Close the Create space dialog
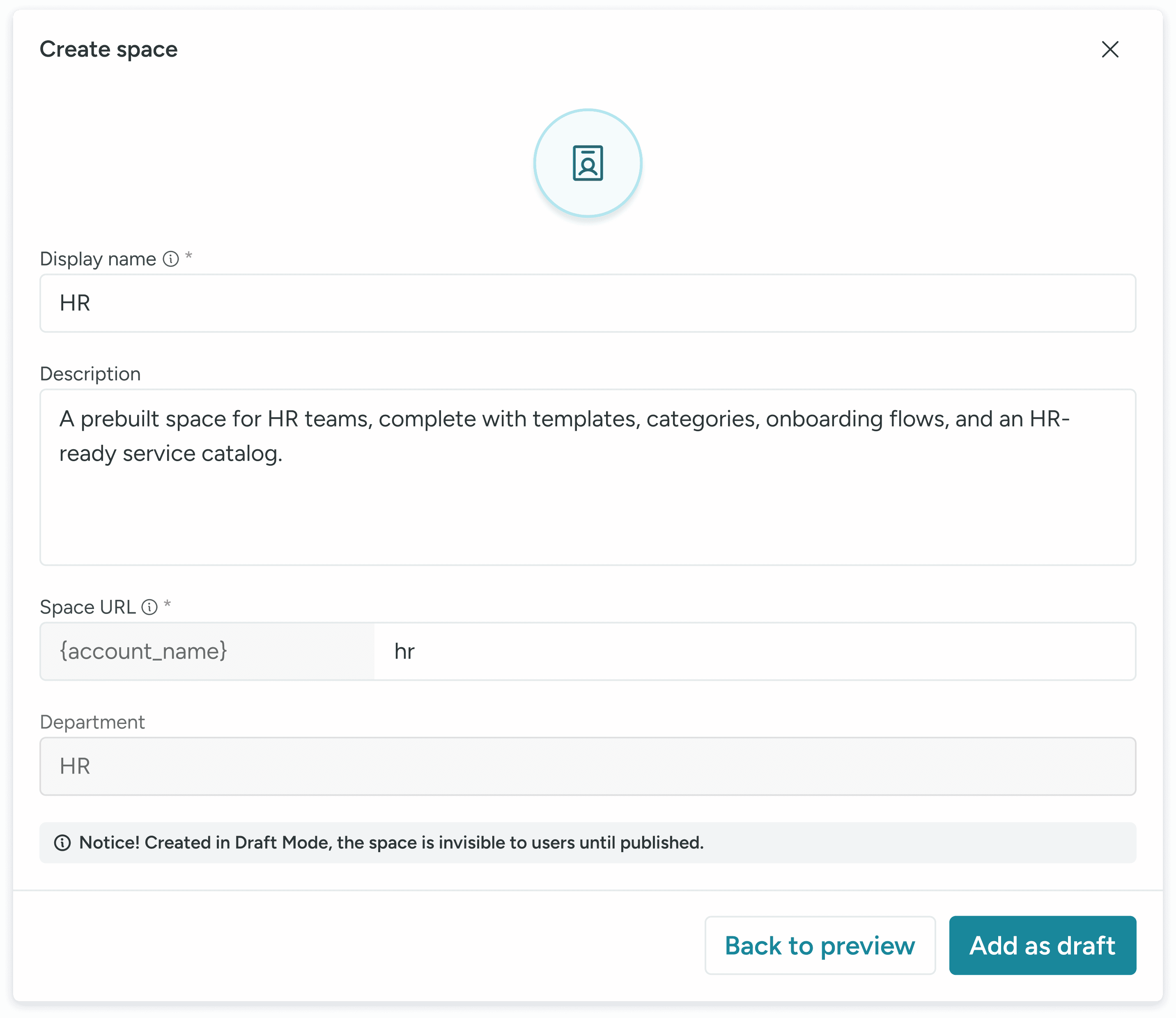The height and width of the screenshot is (1018, 1176). pyautogui.click(x=1109, y=49)
